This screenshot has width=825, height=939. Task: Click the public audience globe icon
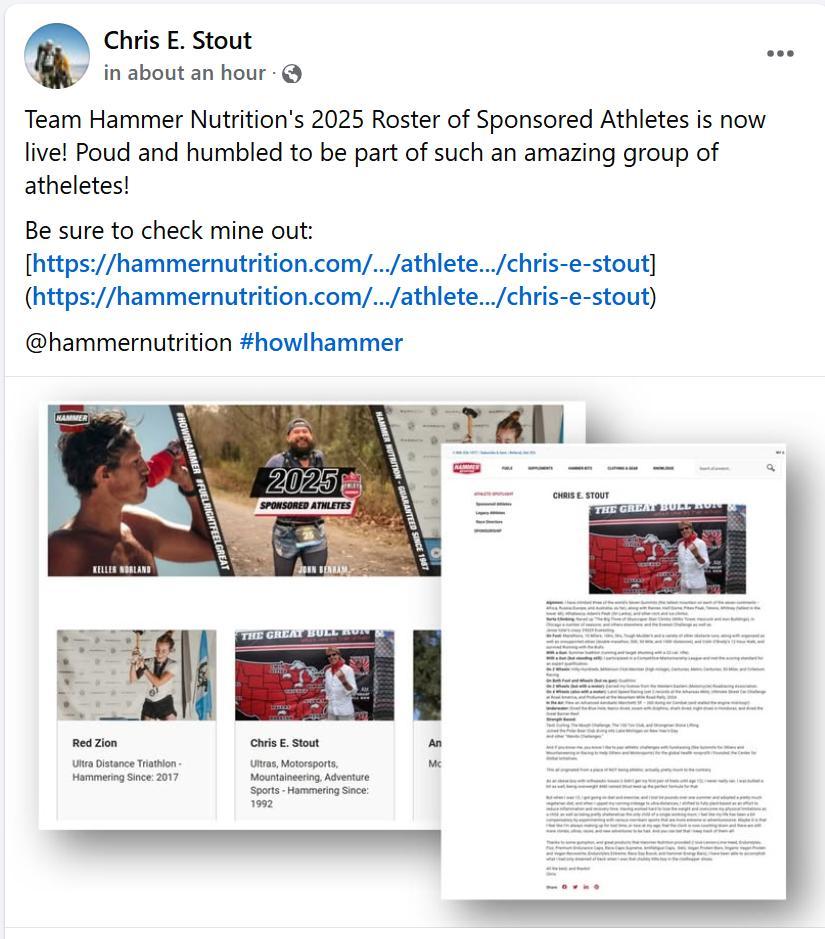pos(292,74)
